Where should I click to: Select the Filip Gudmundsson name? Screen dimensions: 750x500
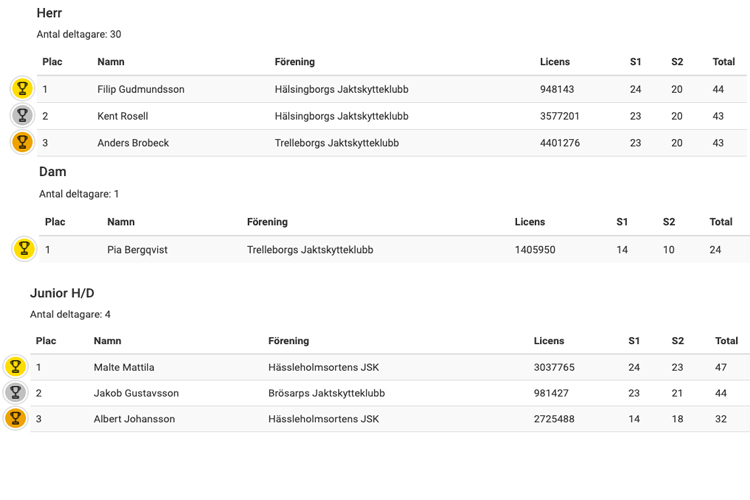(141, 89)
